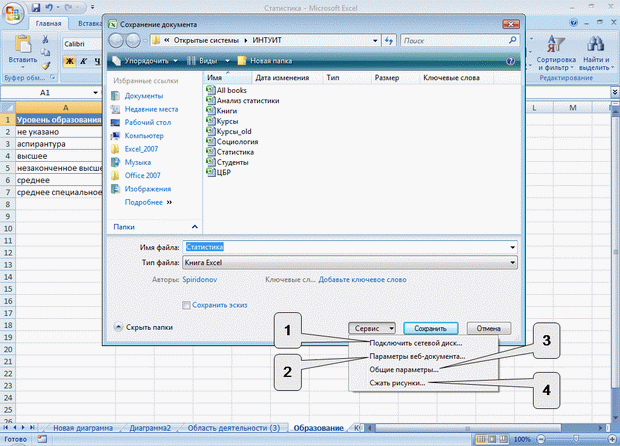Click the Back navigation arrow in dialog
Screen dimensions: 620x446
pyautogui.click(x=116, y=40)
